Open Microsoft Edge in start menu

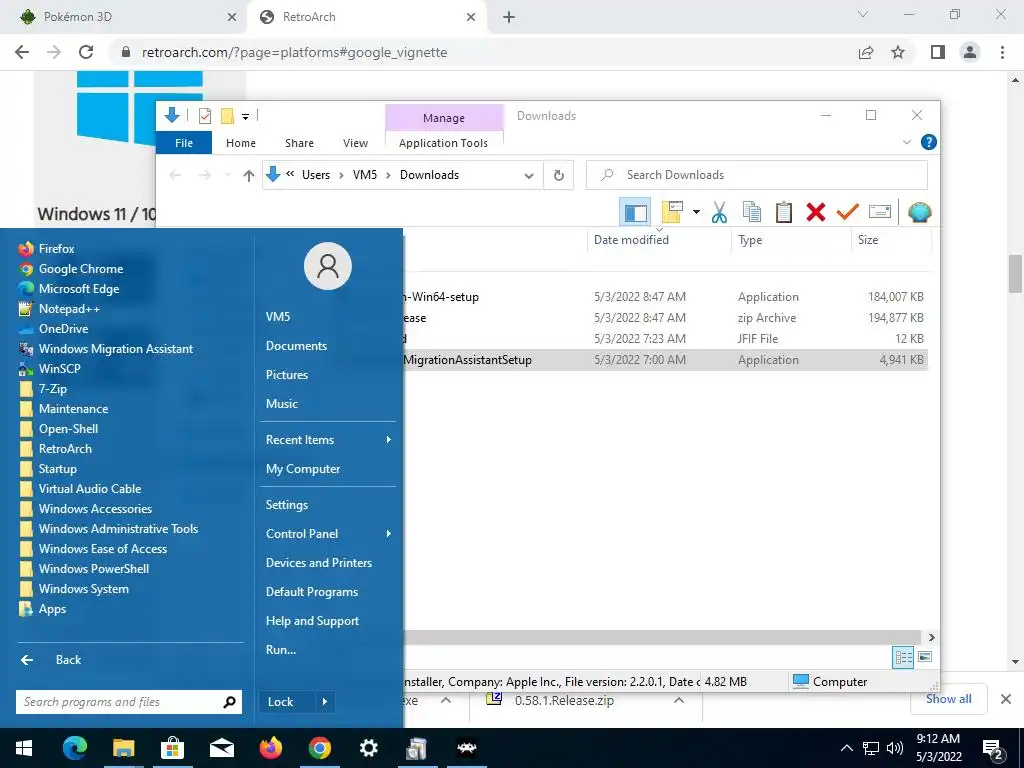point(78,289)
